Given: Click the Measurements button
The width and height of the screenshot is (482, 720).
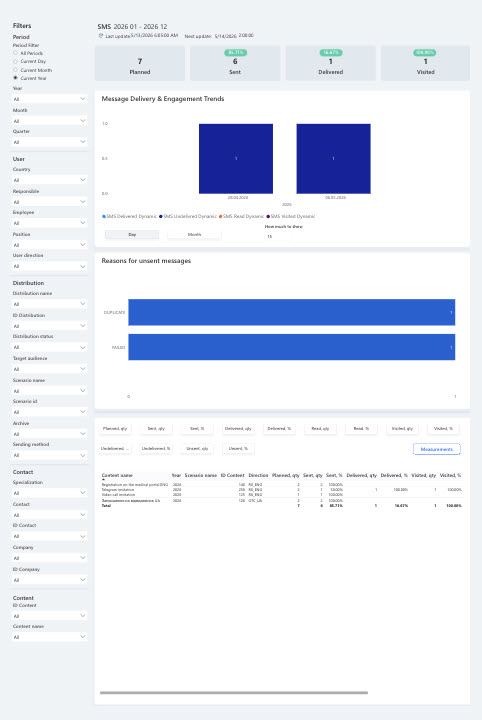Looking at the screenshot, I should click(437, 449).
